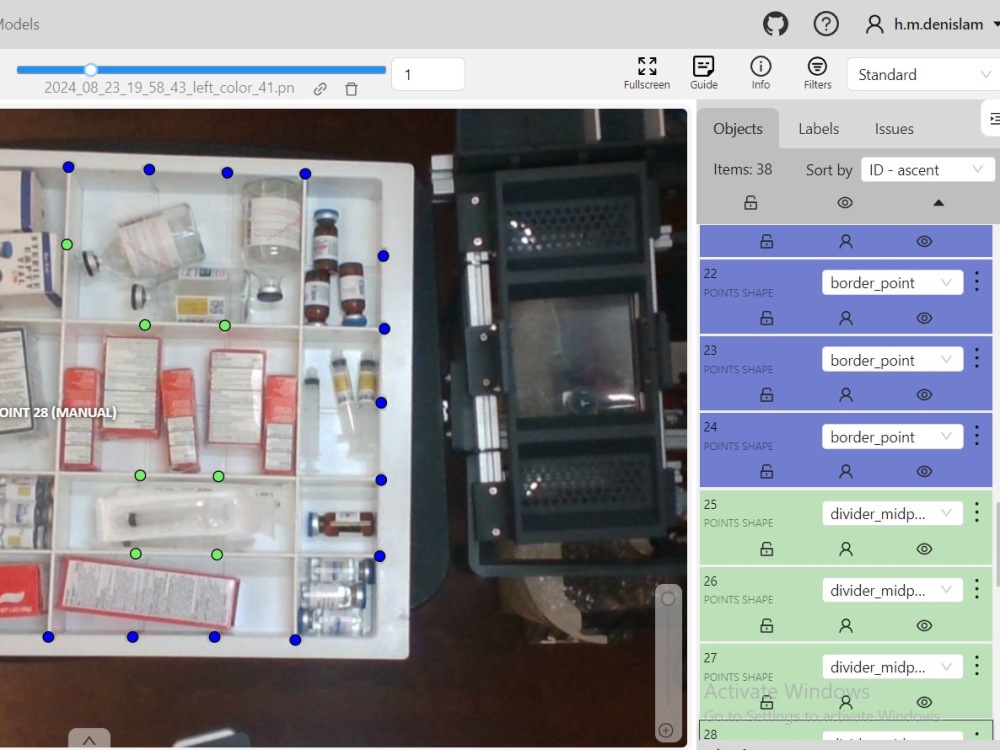Image resolution: width=1000 pixels, height=750 pixels.
Task: Select the blue border point at top-left of tray
Action: pyautogui.click(x=68, y=167)
